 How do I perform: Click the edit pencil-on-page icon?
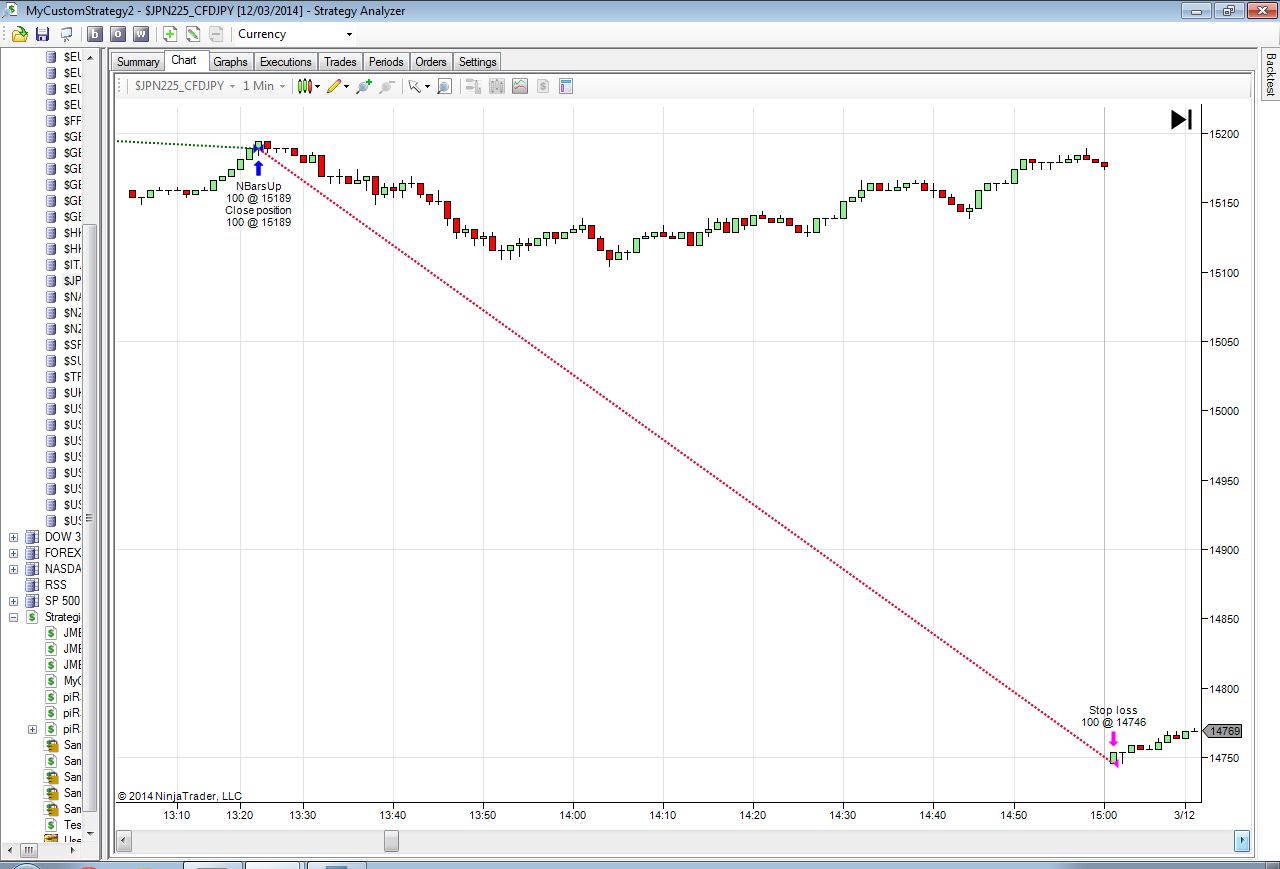193,34
